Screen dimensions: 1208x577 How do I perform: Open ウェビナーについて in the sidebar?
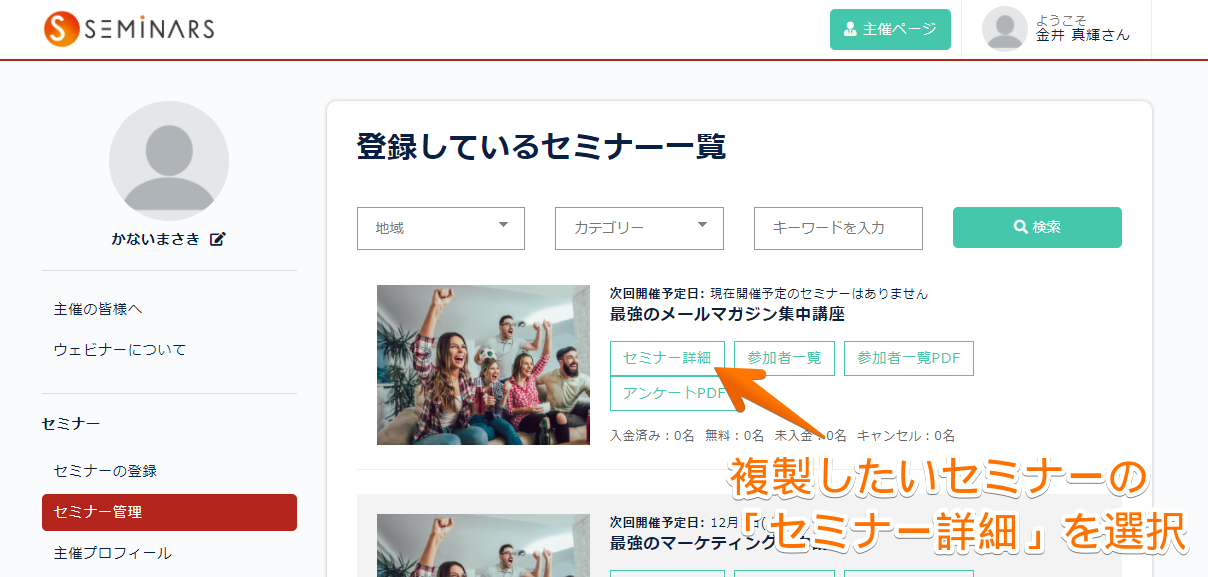tap(120, 350)
